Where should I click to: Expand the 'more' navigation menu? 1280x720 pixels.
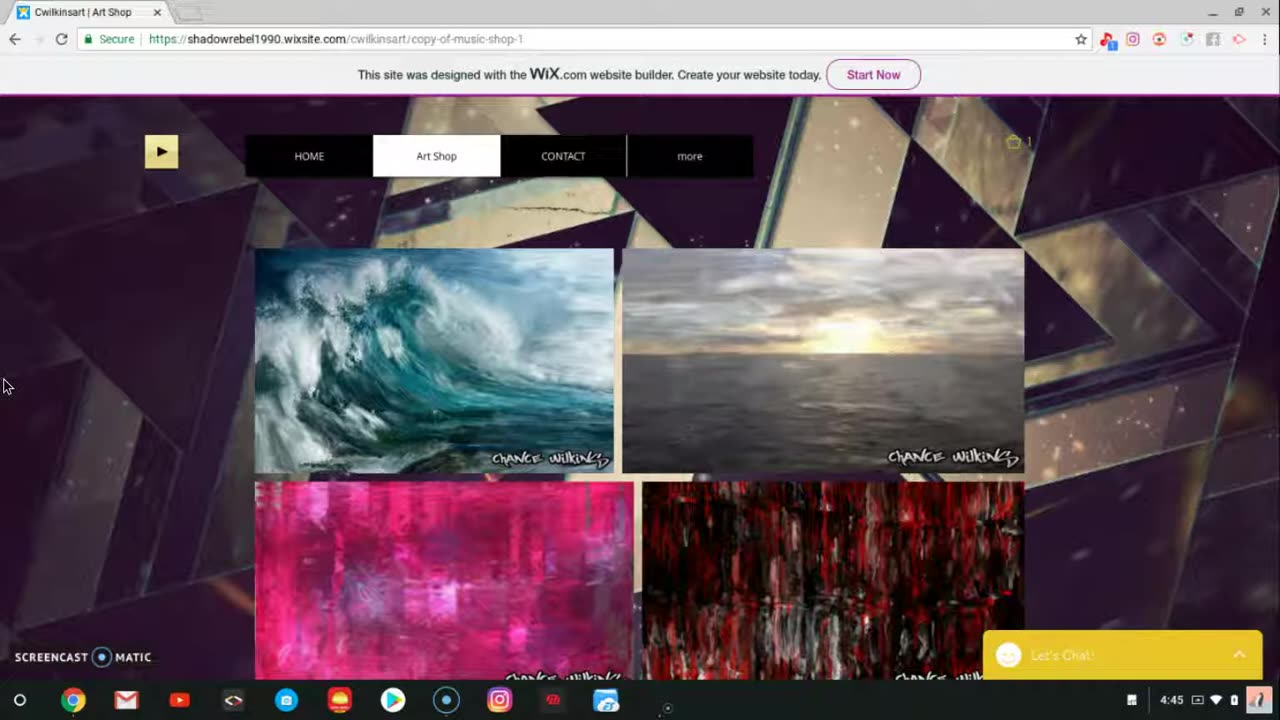pyautogui.click(x=690, y=156)
